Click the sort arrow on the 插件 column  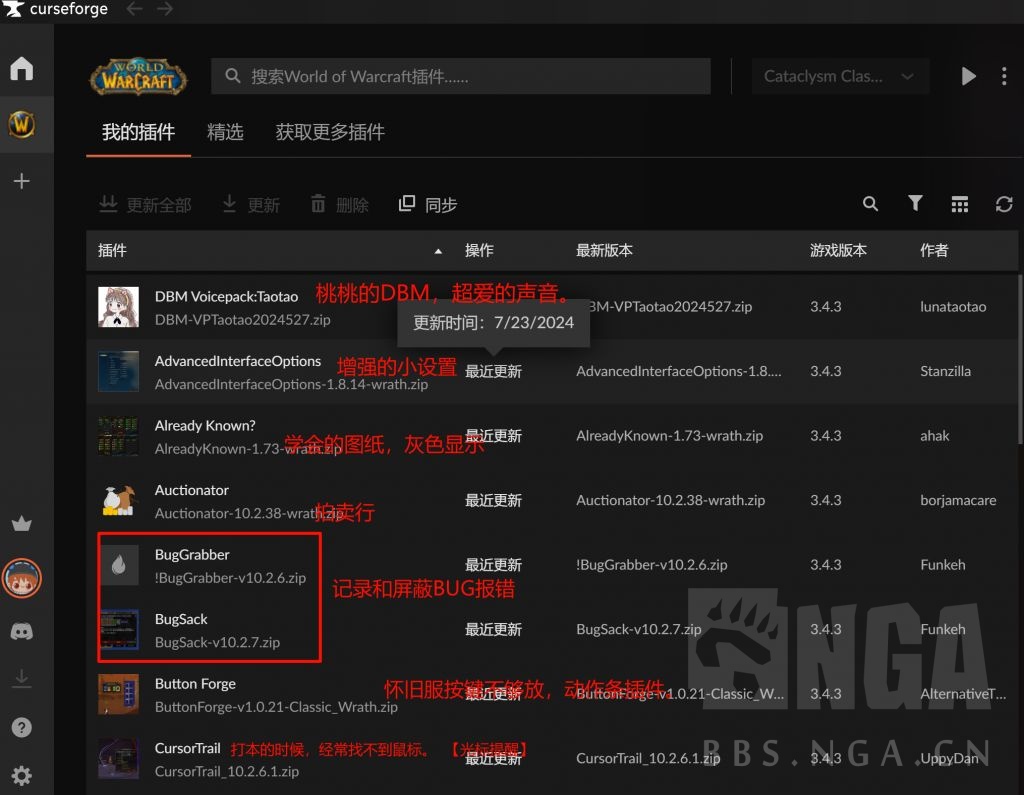(438, 253)
